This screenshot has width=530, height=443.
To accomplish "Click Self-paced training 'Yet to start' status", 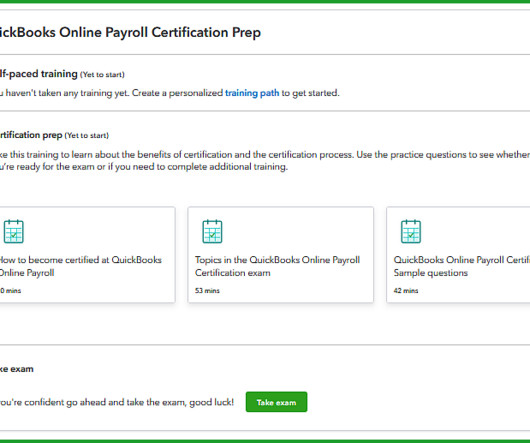I will click(102, 75).
